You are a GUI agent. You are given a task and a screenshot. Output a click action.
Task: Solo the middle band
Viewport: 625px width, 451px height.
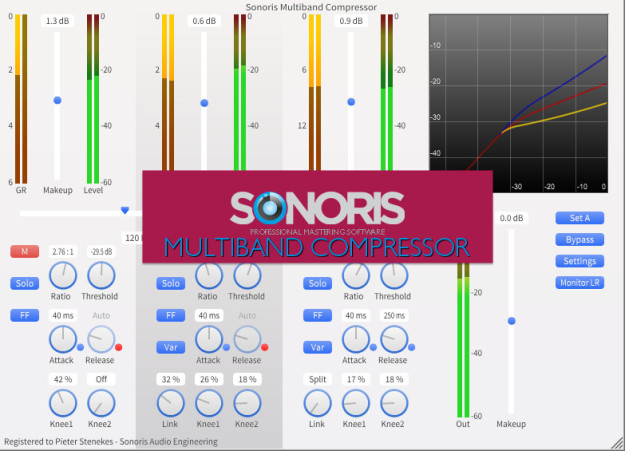tap(171, 284)
